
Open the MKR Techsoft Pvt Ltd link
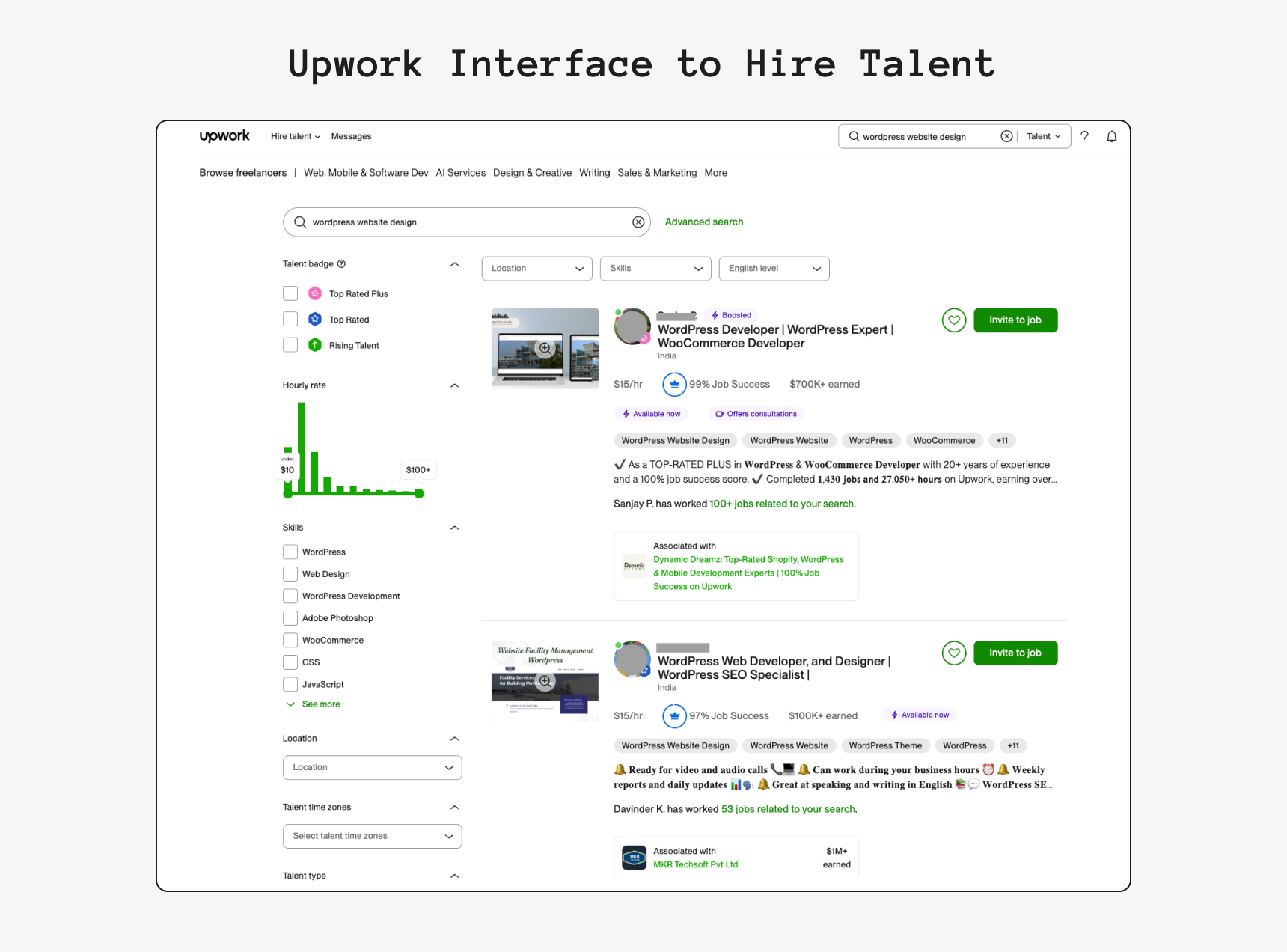coord(695,865)
